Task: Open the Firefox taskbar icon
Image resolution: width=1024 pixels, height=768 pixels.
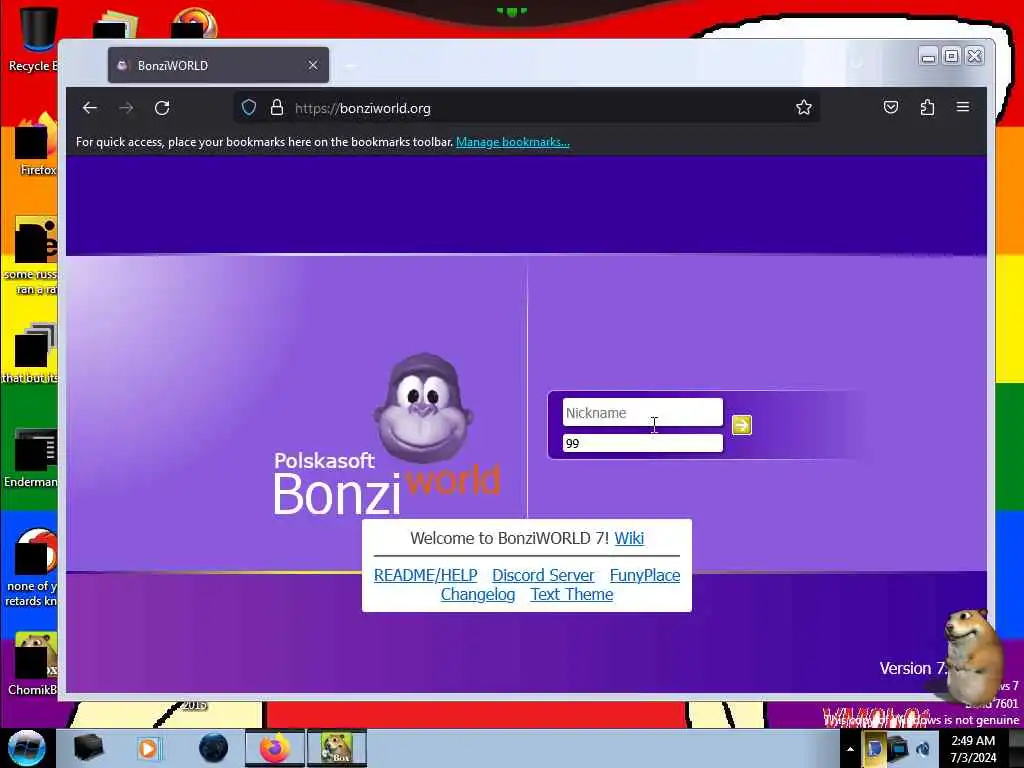Action: click(x=275, y=748)
